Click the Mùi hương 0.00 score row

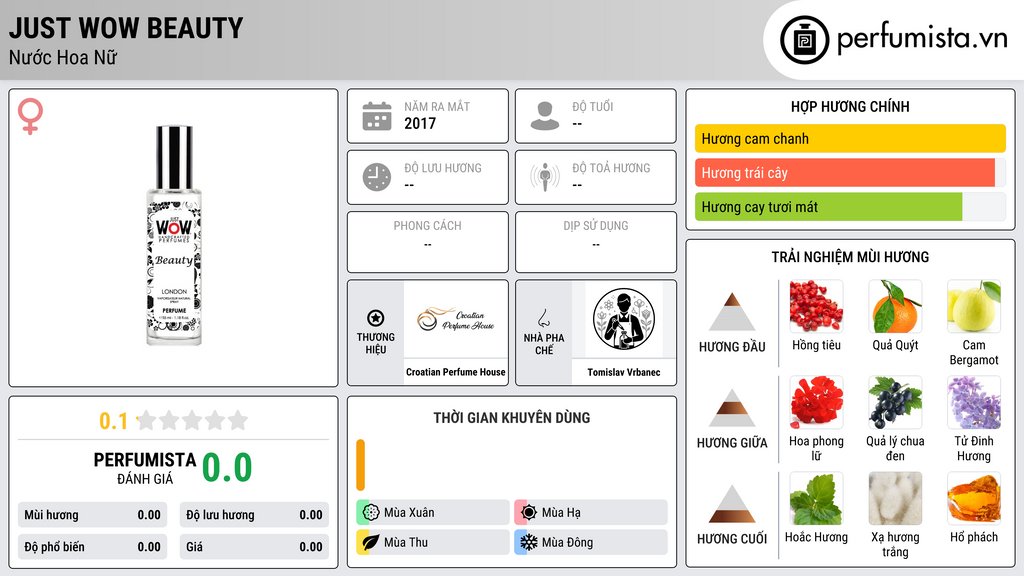pyautogui.click(x=93, y=515)
